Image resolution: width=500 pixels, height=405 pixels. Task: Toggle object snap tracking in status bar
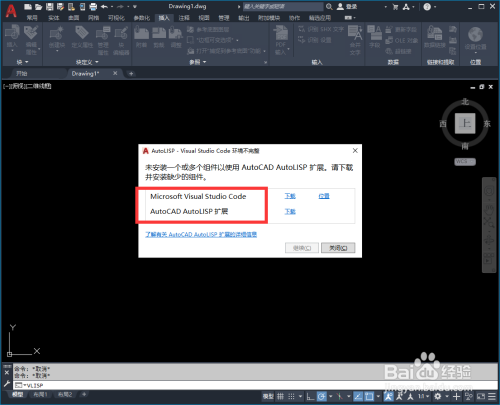[358, 396]
